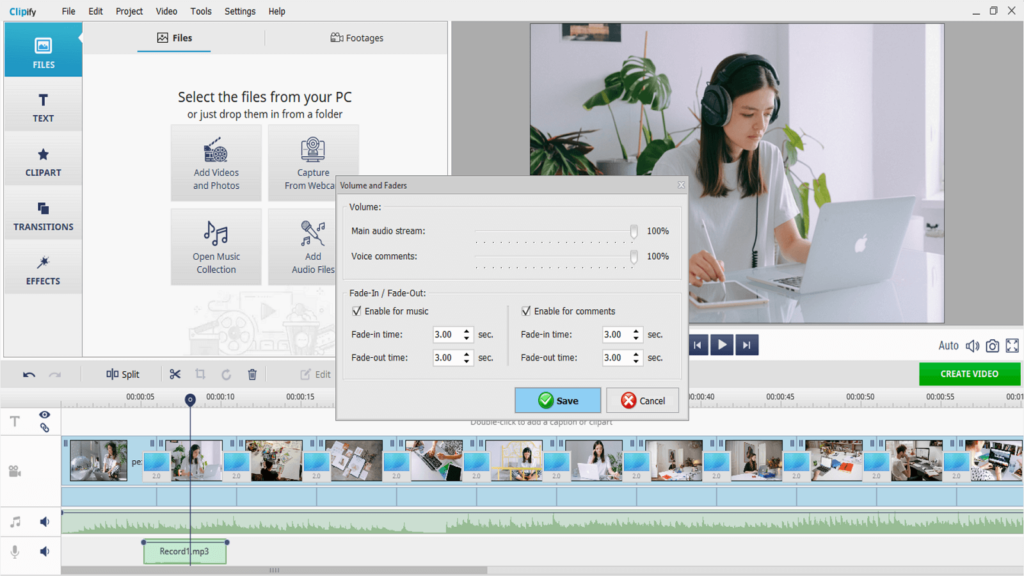The height and width of the screenshot is (576, 1024).
Task: Open the Effects panel
Action: pos(43,269)
